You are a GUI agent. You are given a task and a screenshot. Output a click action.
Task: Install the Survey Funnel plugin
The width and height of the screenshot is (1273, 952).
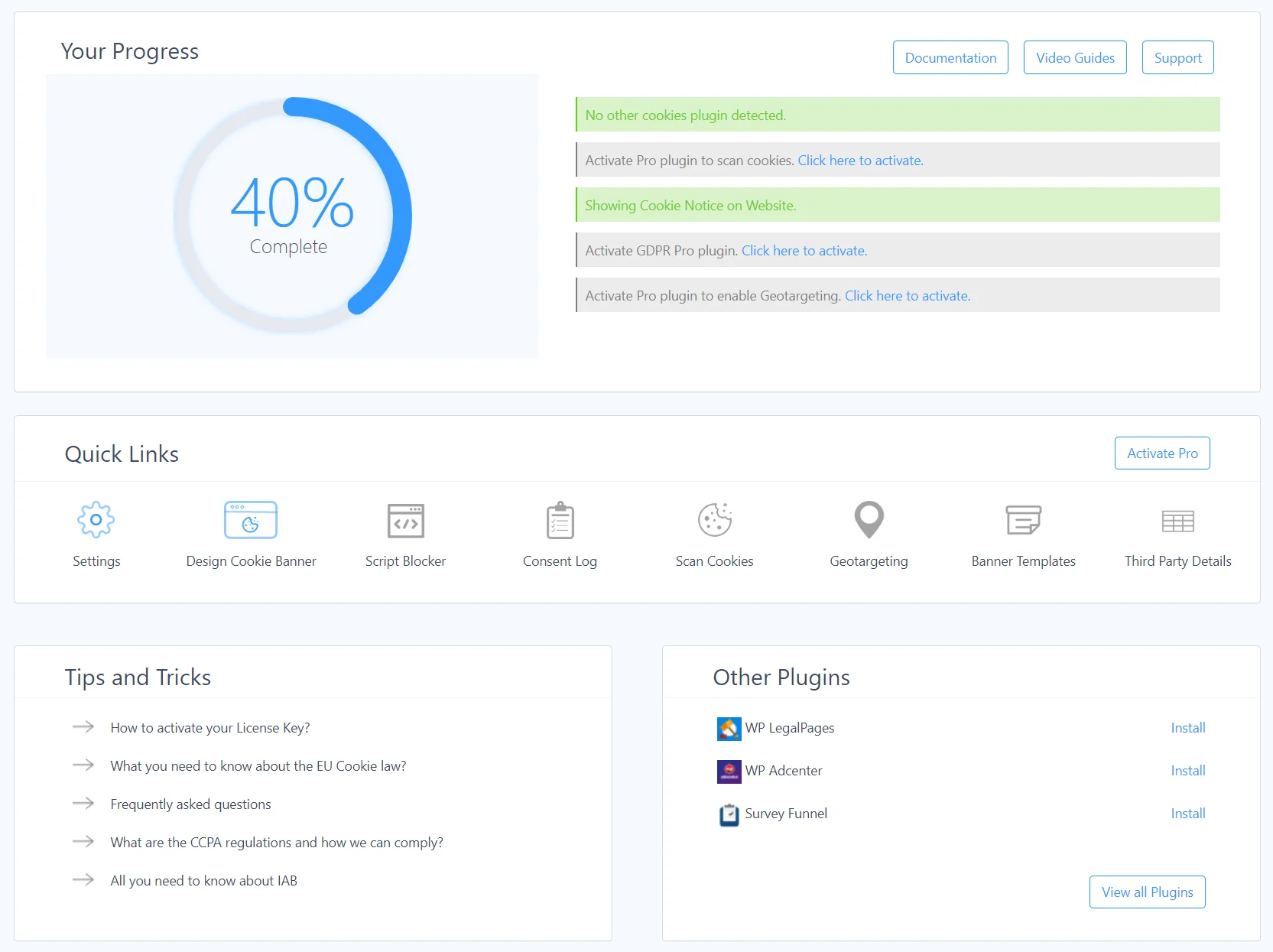[1188, 814]
